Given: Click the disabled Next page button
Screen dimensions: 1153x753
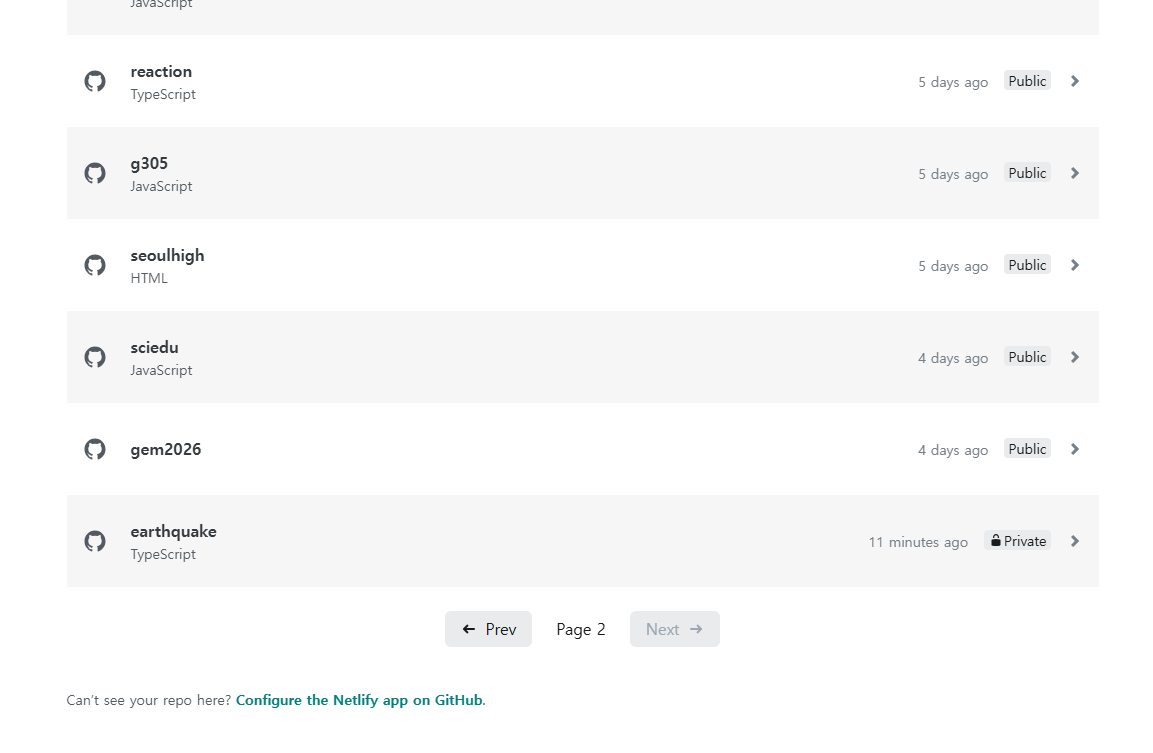Looking at the screenshot, I should (x=674, y=629).
